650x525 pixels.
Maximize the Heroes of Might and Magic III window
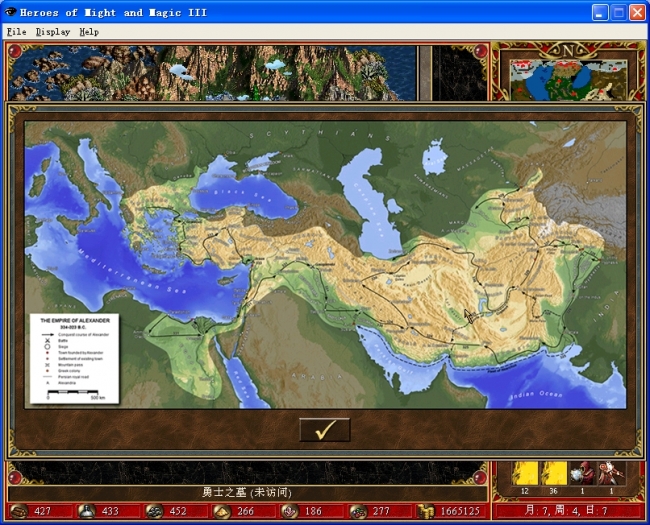618,12
